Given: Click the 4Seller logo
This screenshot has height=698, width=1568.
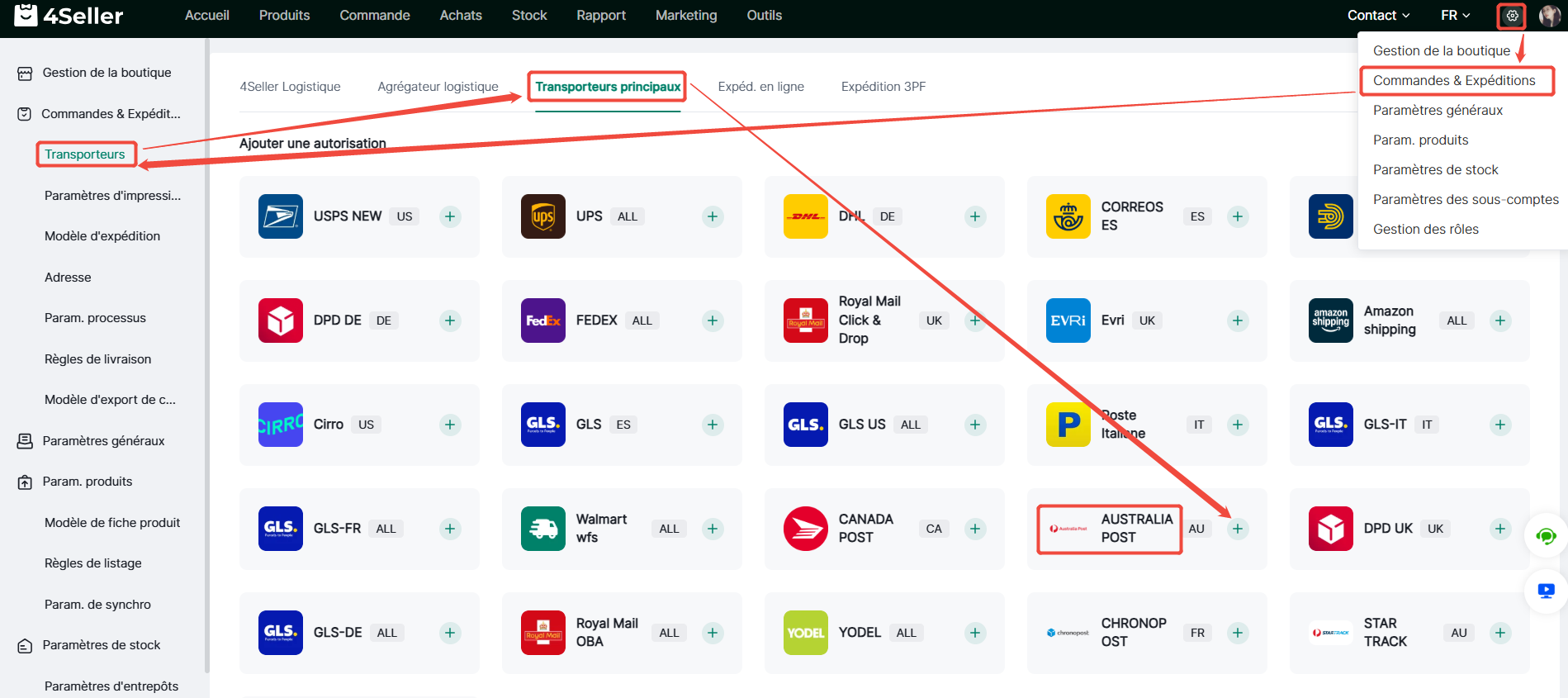Looking at the screenshot, I should 69,16.
